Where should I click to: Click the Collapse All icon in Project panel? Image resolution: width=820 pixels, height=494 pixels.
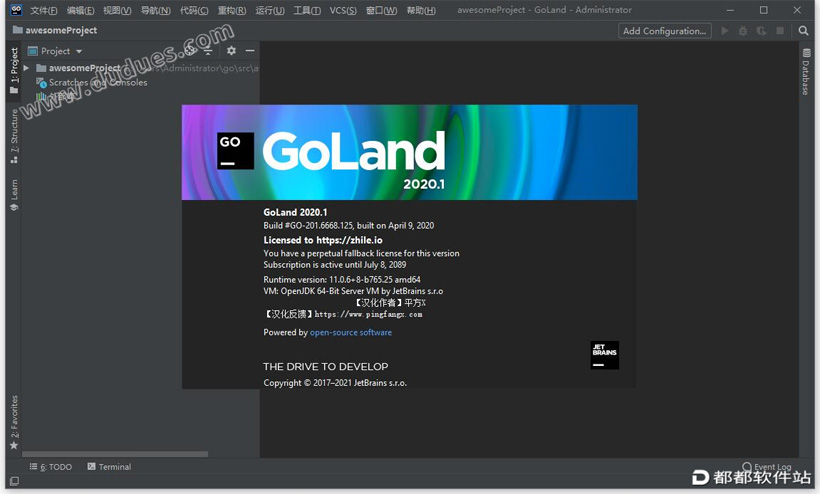(208, 51)
